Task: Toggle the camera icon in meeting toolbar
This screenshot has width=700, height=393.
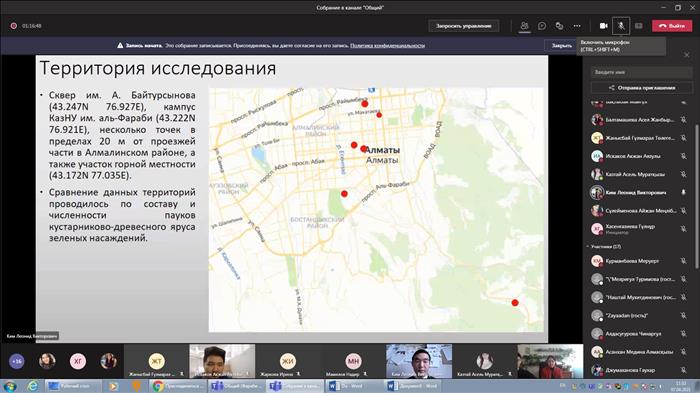Action: 604,26
